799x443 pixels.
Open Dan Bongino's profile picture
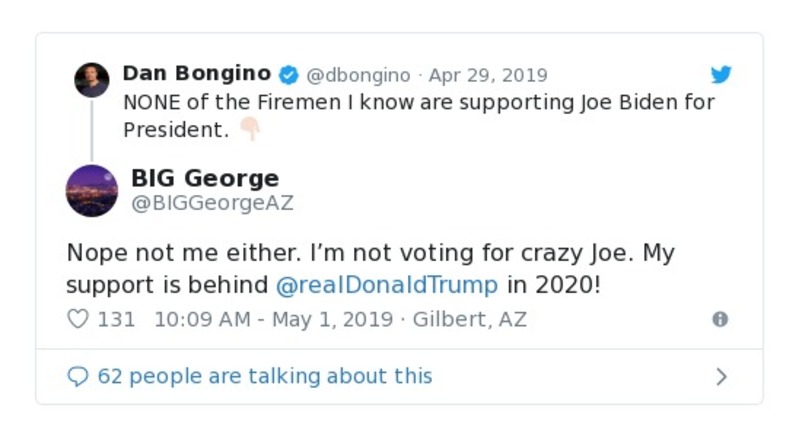92,80
